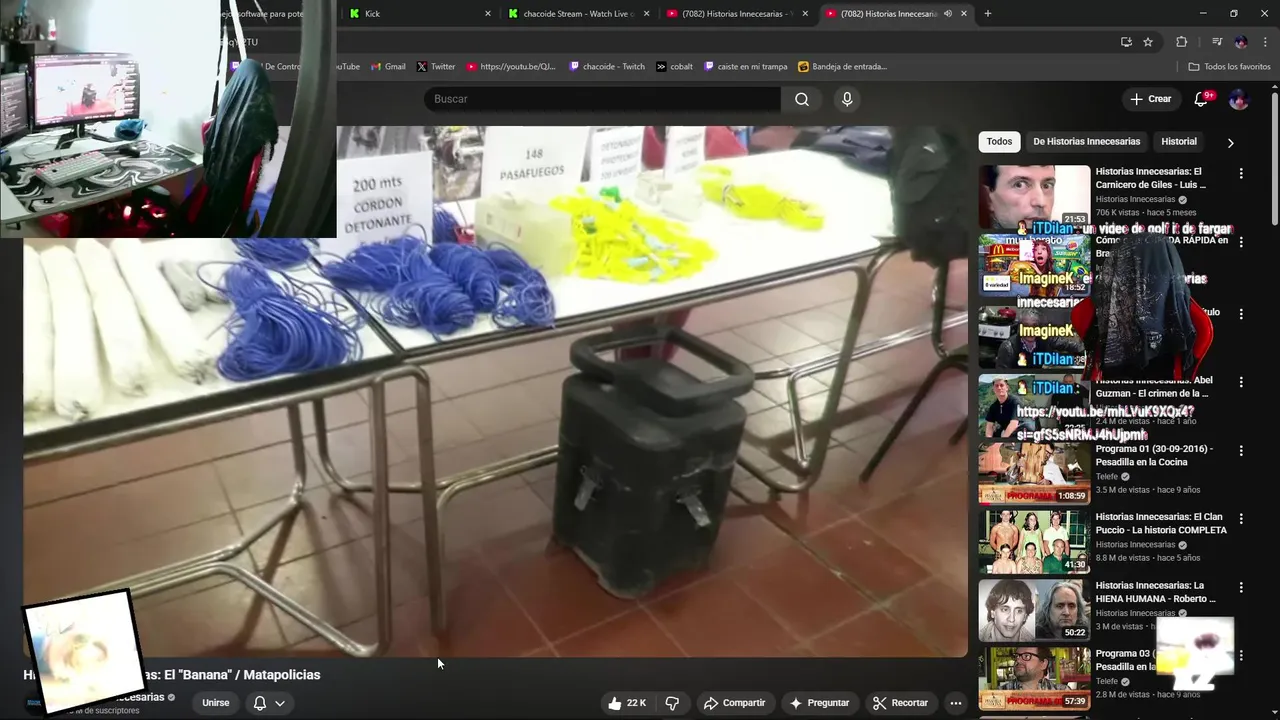
Task: Open the cobalt bookmark
Action: [675, 67]
